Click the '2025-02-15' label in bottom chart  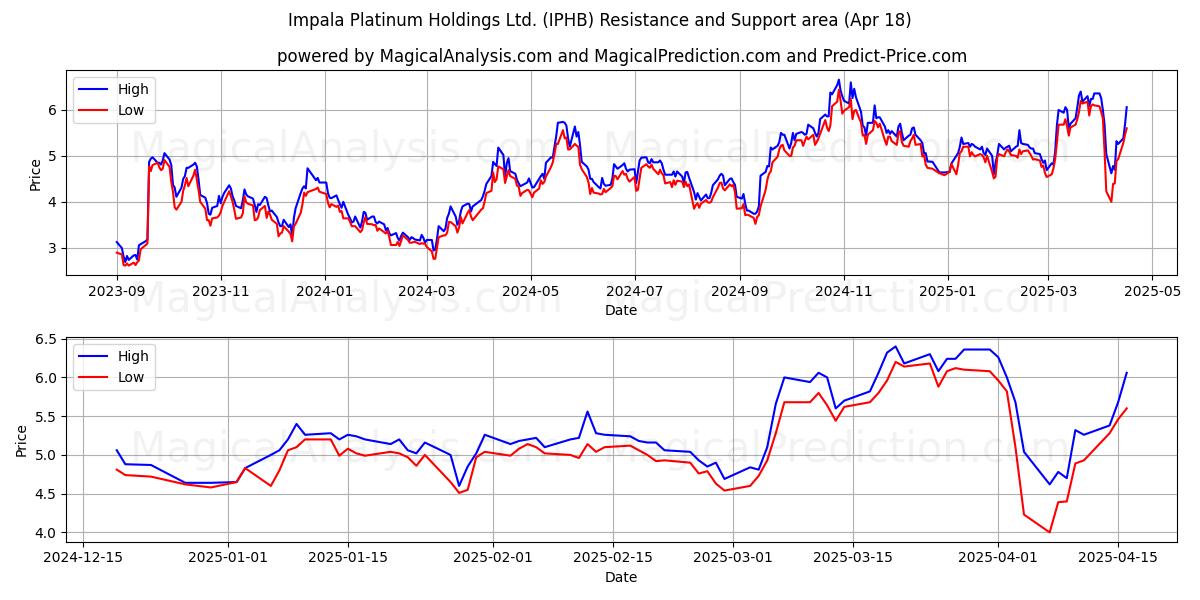coord(613,559)
